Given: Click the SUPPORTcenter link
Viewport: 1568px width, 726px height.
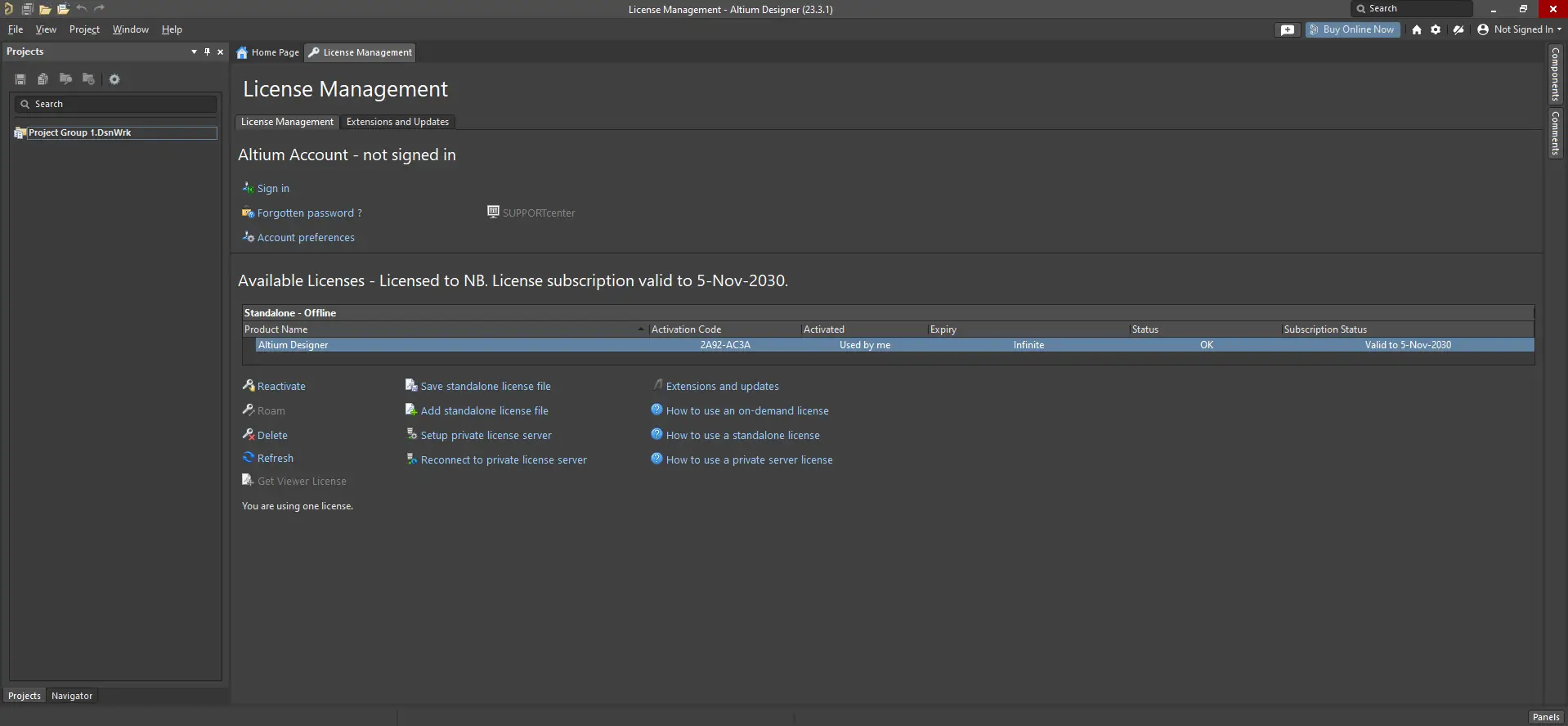Looking at the screenshot, I should pos(539,213).
